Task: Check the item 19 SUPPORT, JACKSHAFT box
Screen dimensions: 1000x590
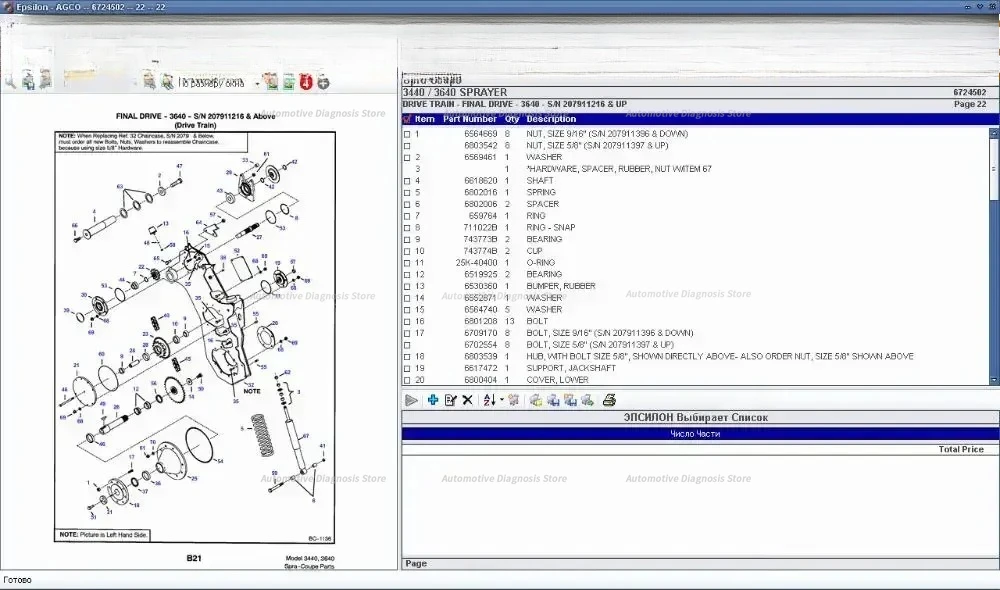Action: pos(407,369)
